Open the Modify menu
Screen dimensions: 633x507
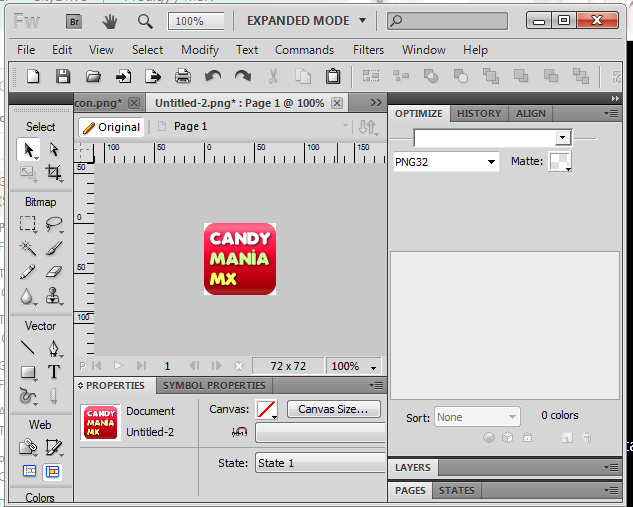pyautogui.click(x=200, y=50)
